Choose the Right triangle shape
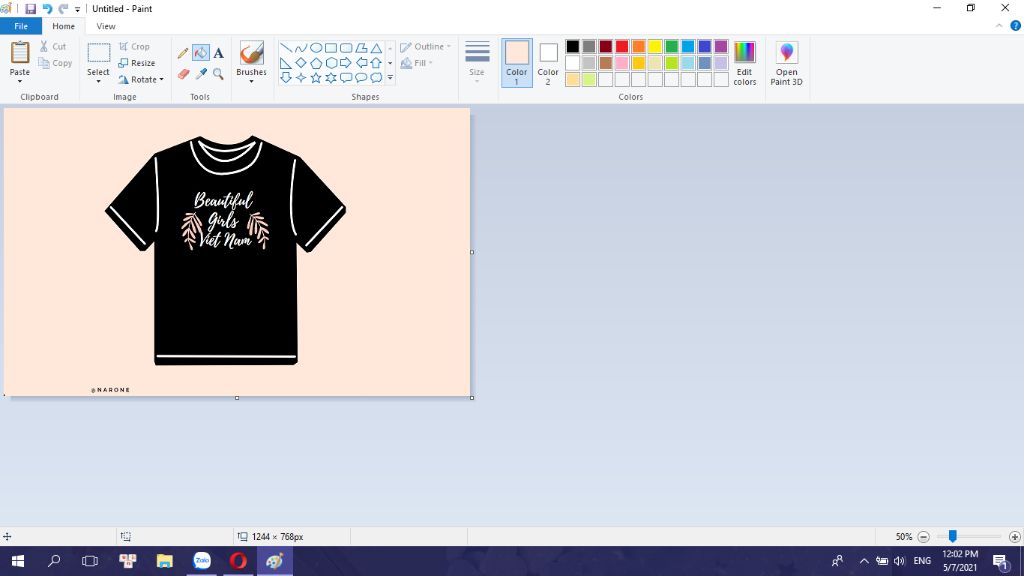The height and width of the screenshot is (576, 1024). [x=285, y=63]
